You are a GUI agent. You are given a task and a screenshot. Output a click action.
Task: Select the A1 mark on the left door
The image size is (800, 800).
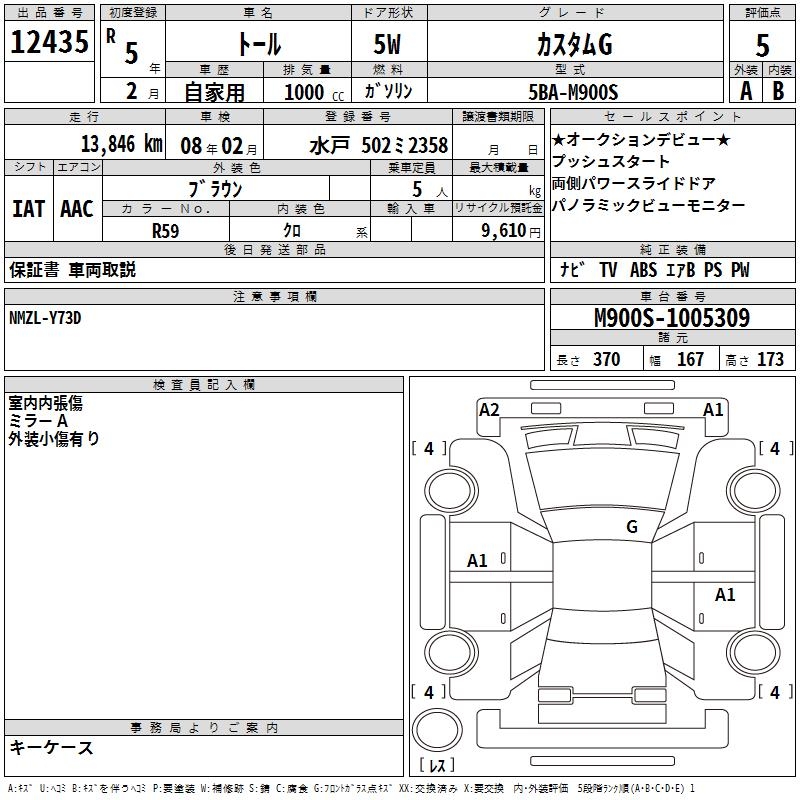(477, 561)
